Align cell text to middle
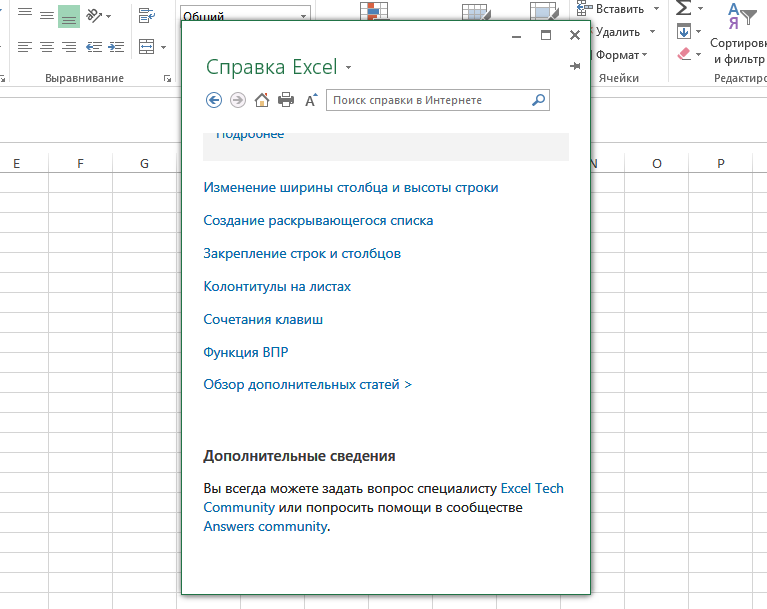The image size is (767, 609). point(47,15)
